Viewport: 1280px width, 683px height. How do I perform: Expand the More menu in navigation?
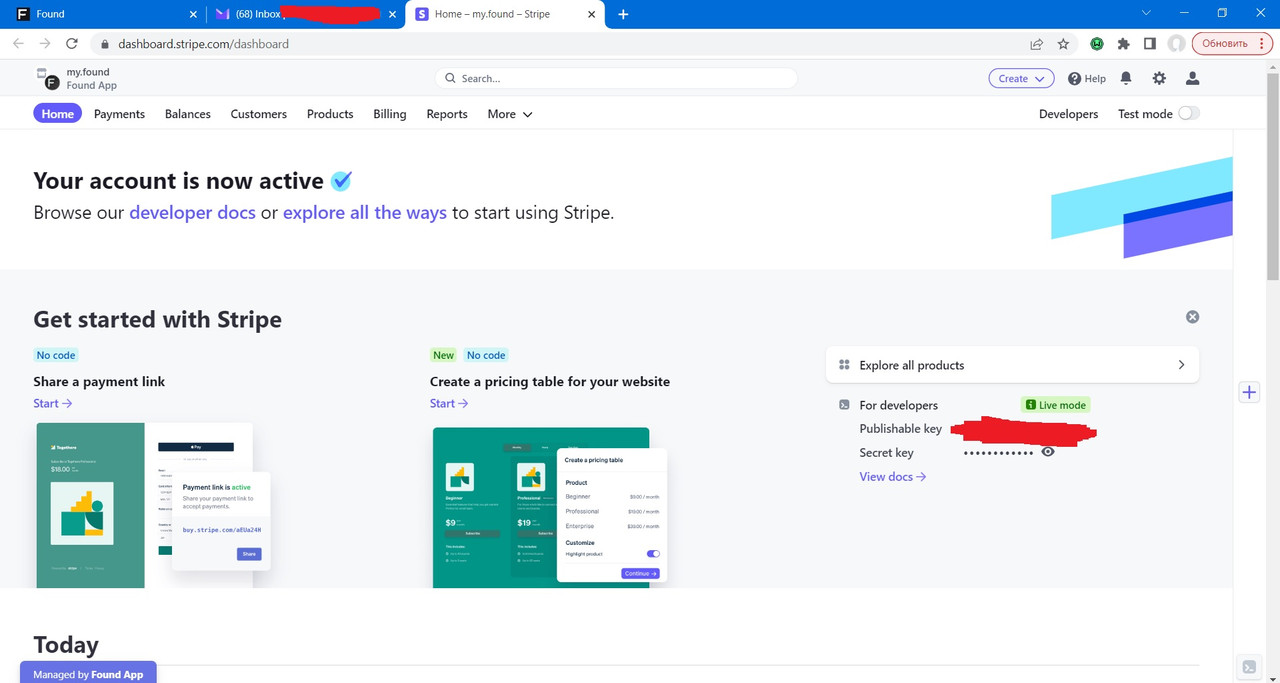(510, 114)
